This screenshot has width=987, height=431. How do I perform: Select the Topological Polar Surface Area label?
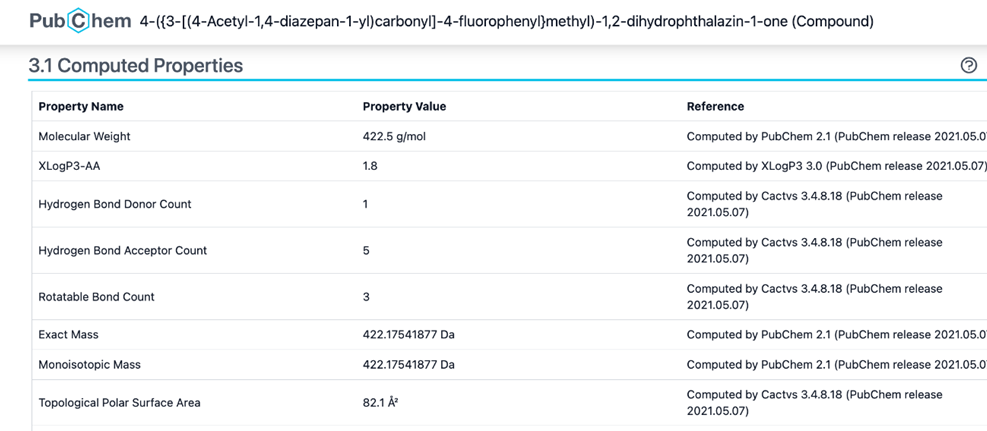click(119, 403)
